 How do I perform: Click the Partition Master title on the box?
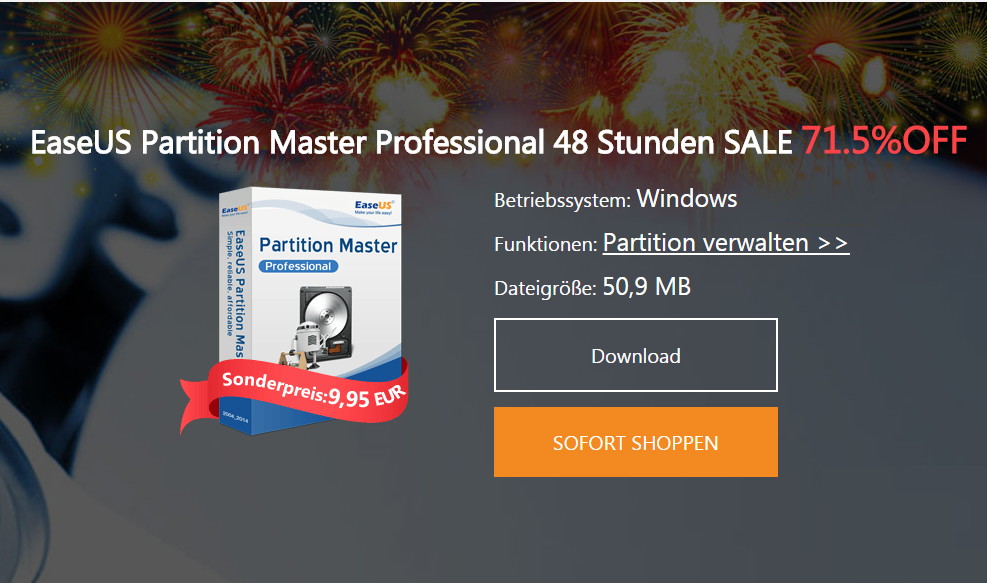coord(329,245)
